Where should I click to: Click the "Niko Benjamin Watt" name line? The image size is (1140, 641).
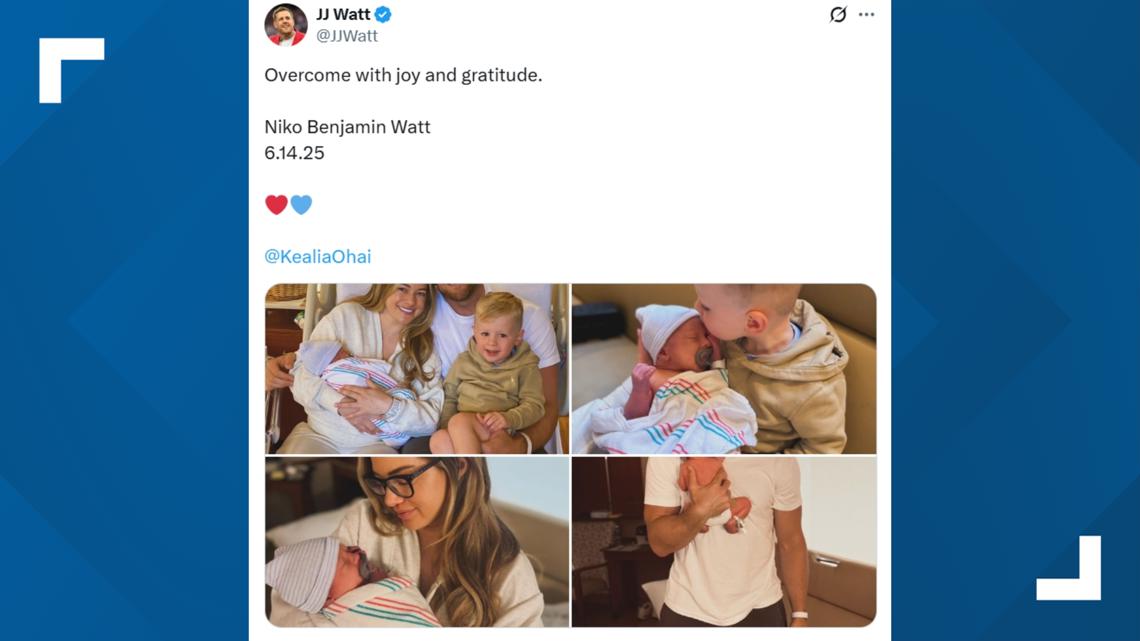tap(347, 127)
